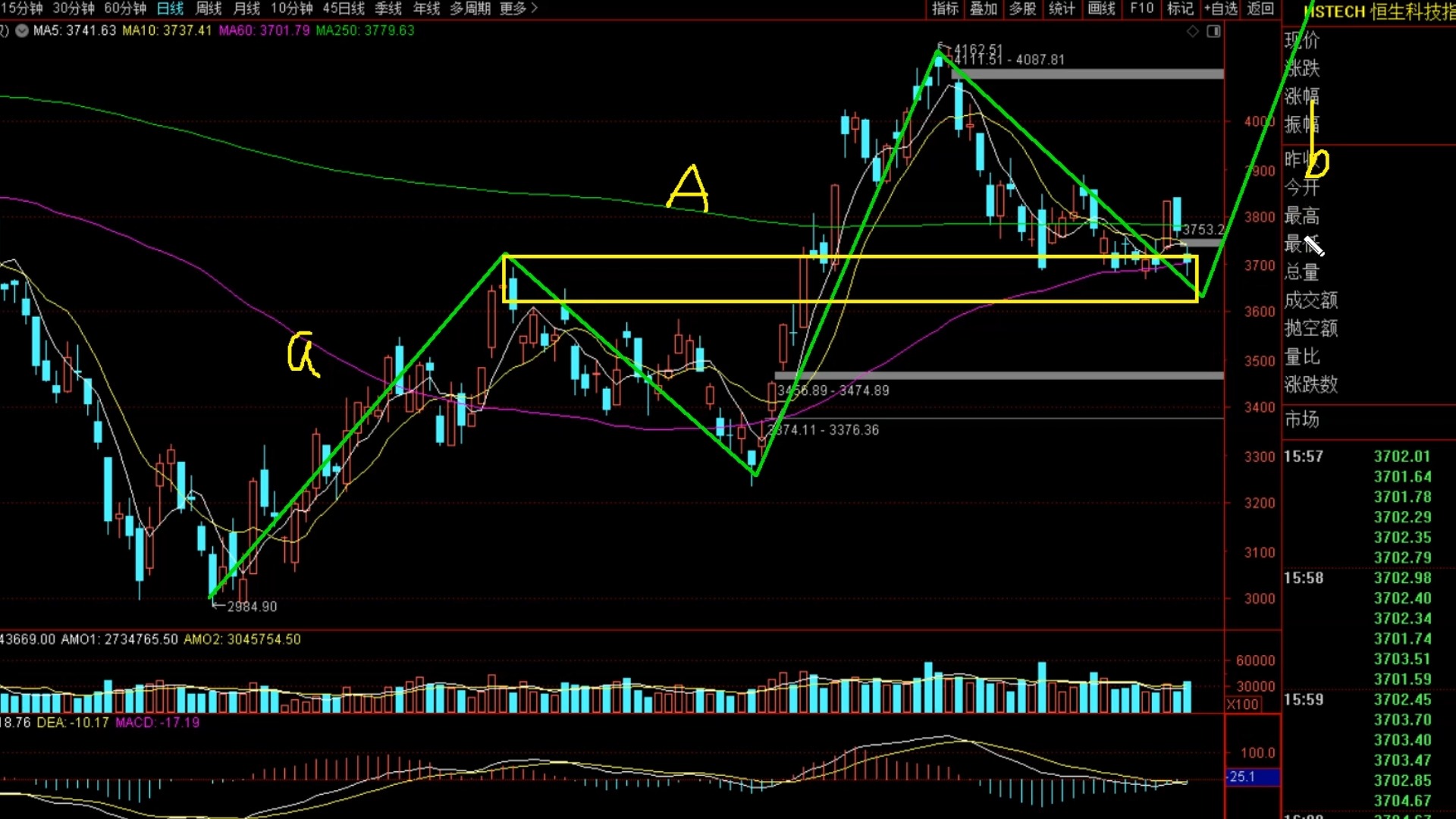Open the 多周期 multi-period view
Viewport: 1456px width, 819px height.
point(470,8)
